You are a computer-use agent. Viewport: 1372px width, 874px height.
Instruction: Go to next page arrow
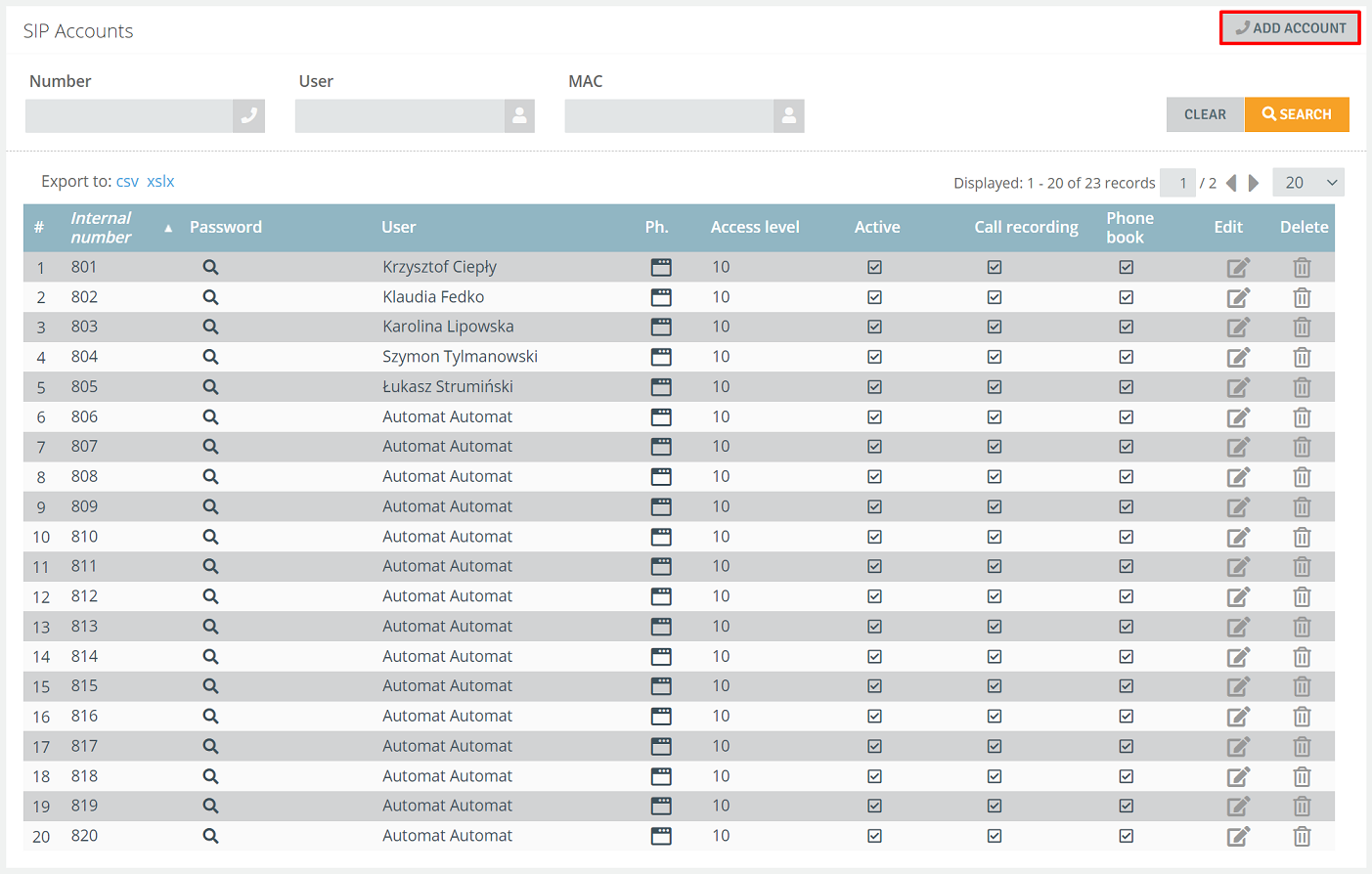[1254, 183]
